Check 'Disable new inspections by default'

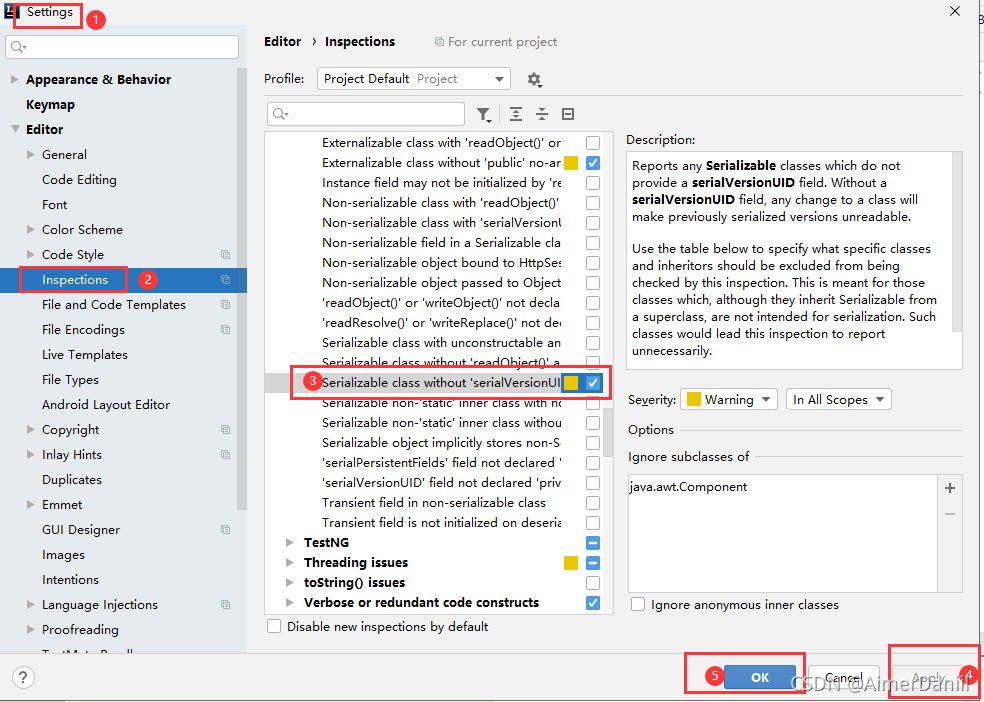(x=274, y=627)
